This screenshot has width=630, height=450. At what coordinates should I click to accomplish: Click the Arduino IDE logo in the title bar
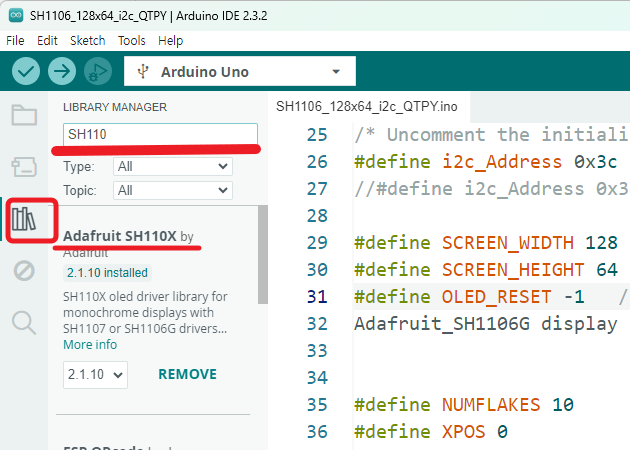point(16,16)
